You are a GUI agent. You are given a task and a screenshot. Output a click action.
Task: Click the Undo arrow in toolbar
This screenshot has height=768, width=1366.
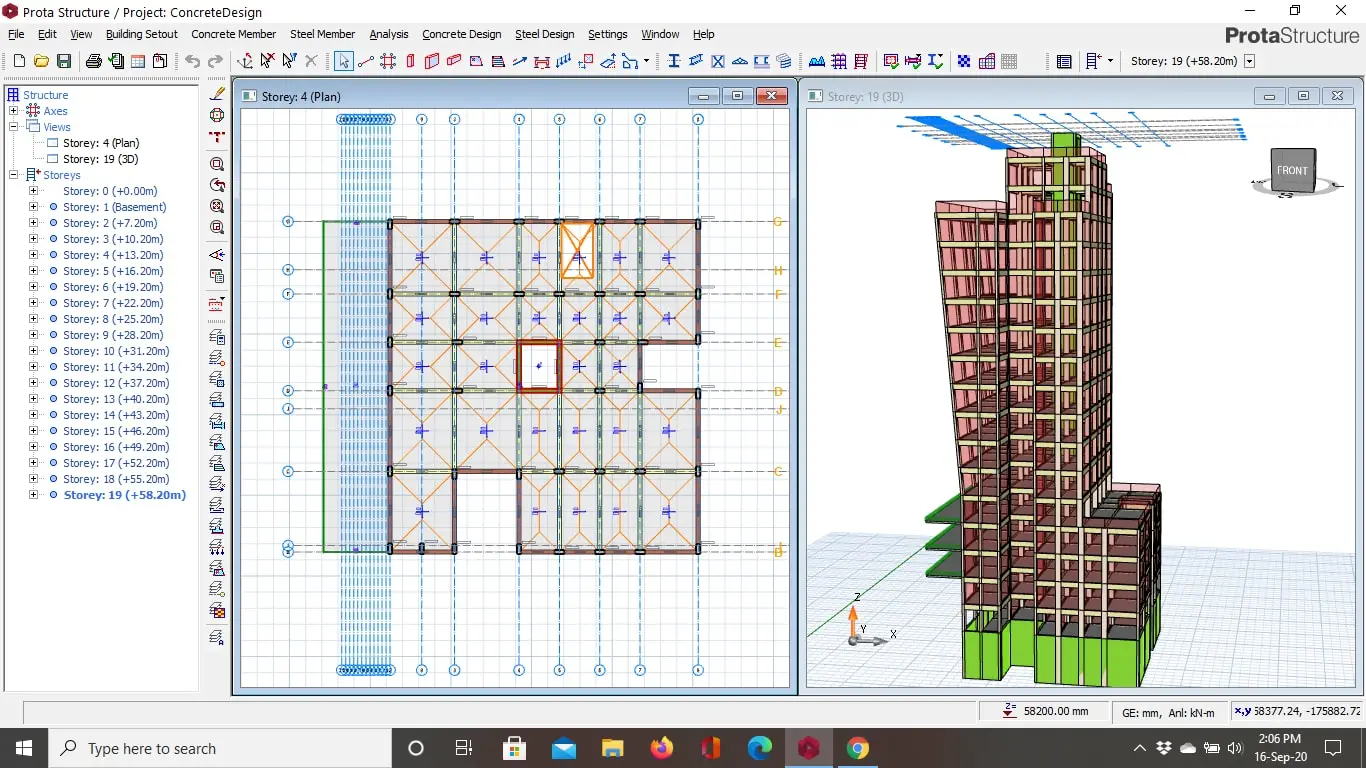(x=193, y=61)
